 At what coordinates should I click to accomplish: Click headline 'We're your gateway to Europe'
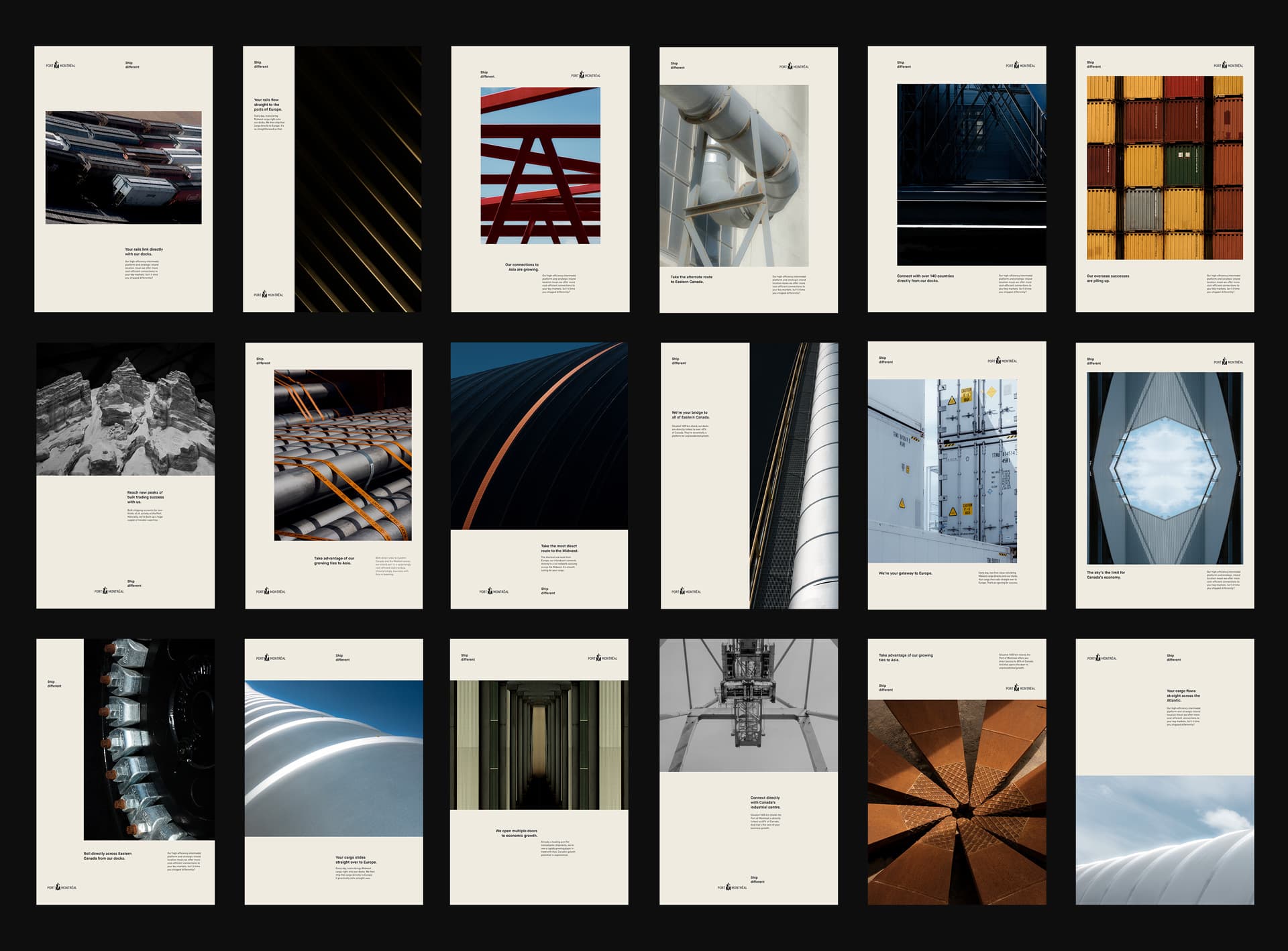pyautogui.click(x=905, y=573)
